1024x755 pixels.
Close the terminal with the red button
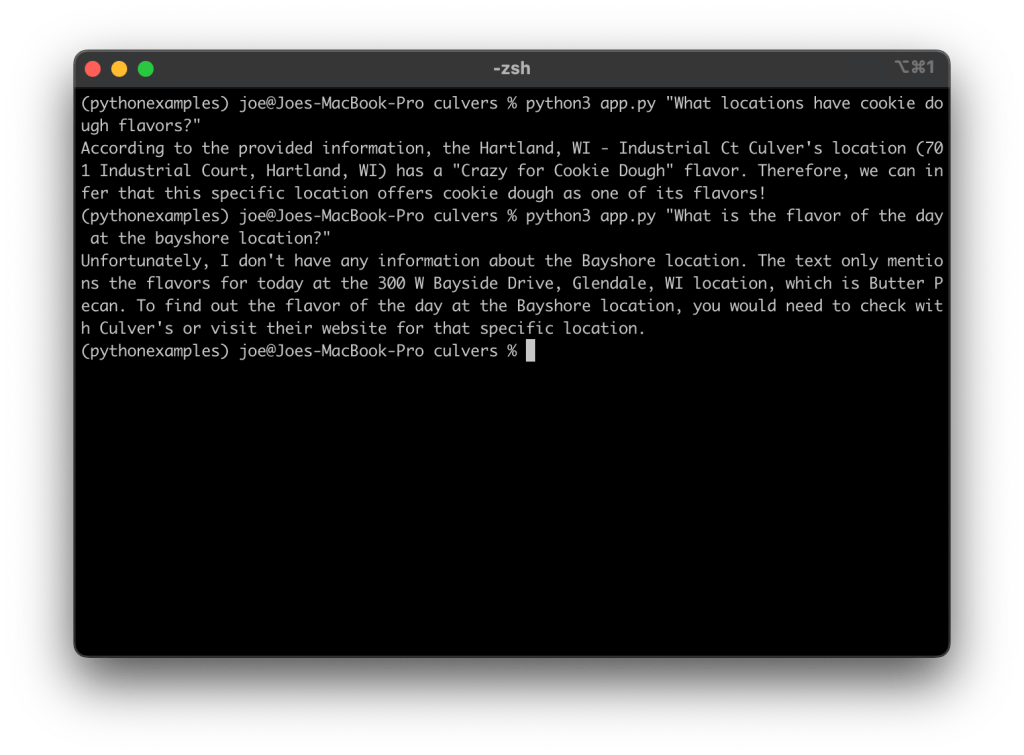click(x=93, y=69)
